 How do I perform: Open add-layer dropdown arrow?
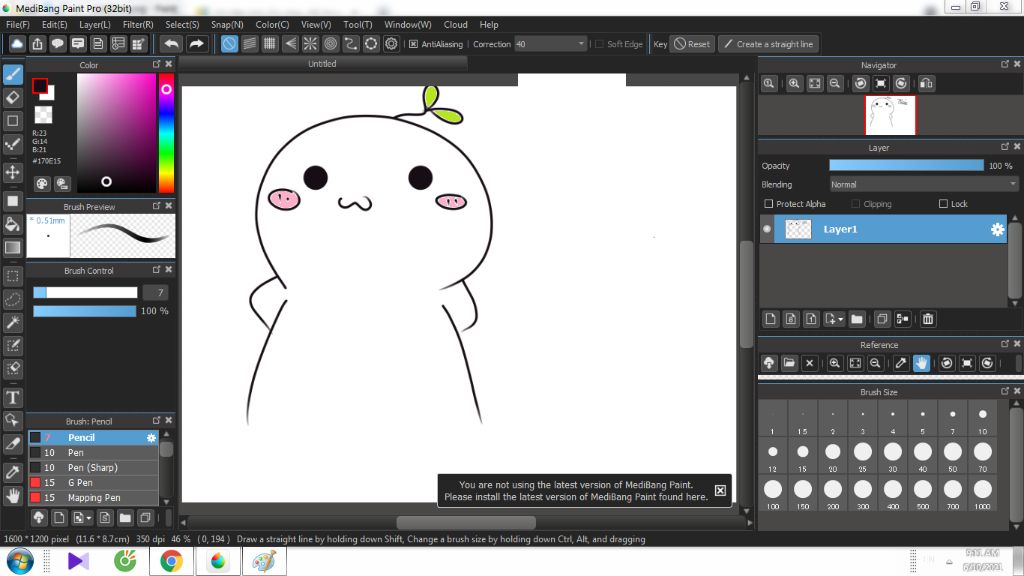(x=840, y=319)
